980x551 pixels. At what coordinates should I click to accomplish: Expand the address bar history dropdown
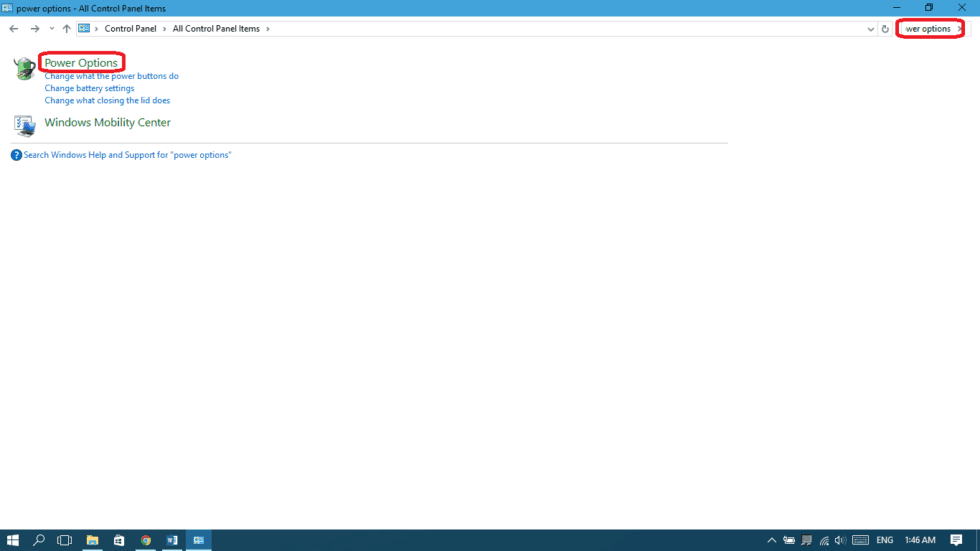870,29
